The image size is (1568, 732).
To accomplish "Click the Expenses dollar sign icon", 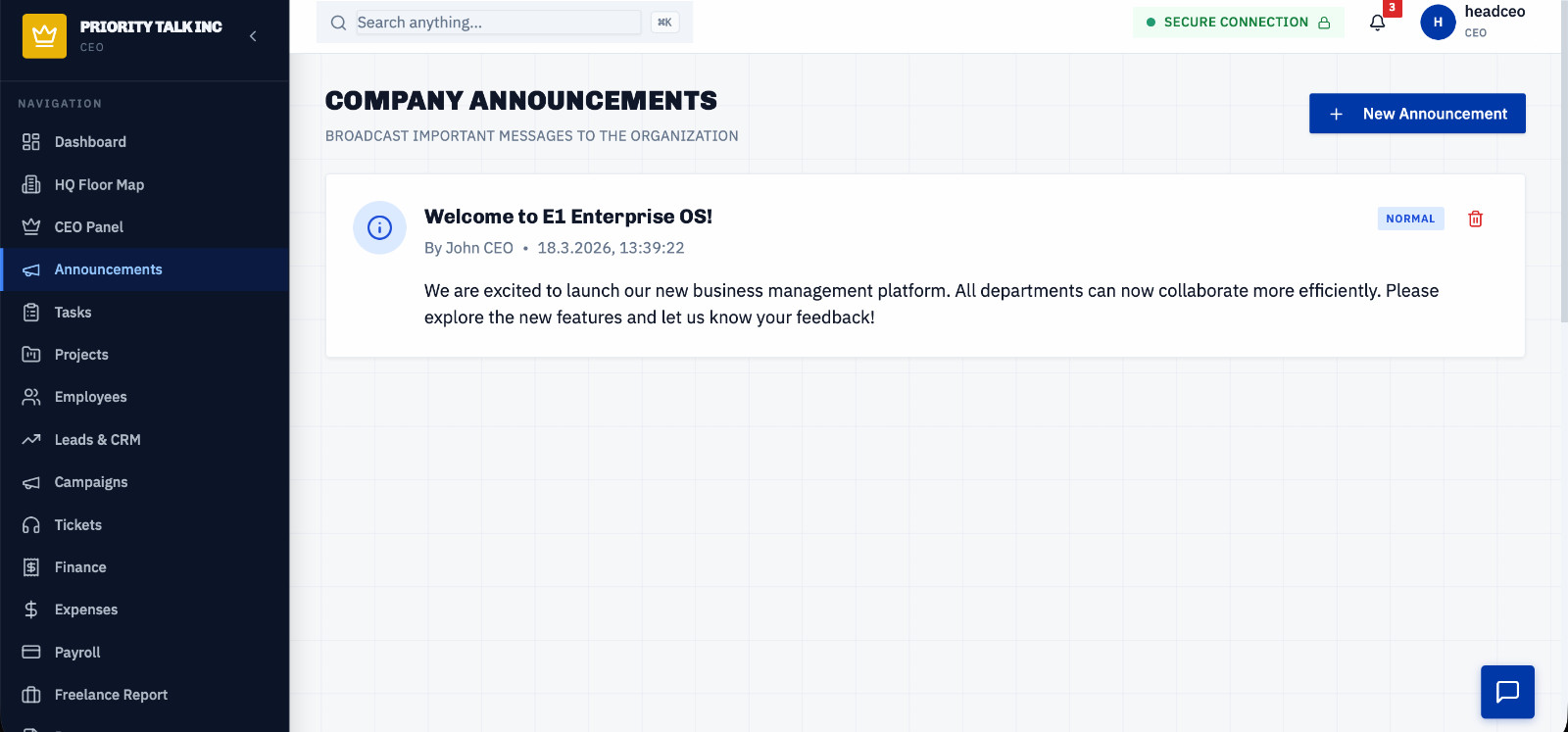I will tap(31, 610).
